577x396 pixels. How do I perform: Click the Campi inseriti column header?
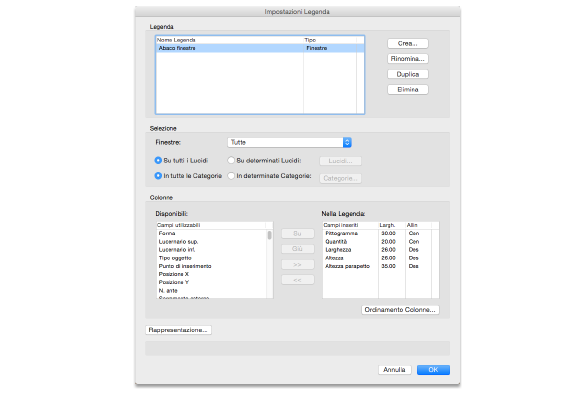pyautogui.click(x=351, y=225)
